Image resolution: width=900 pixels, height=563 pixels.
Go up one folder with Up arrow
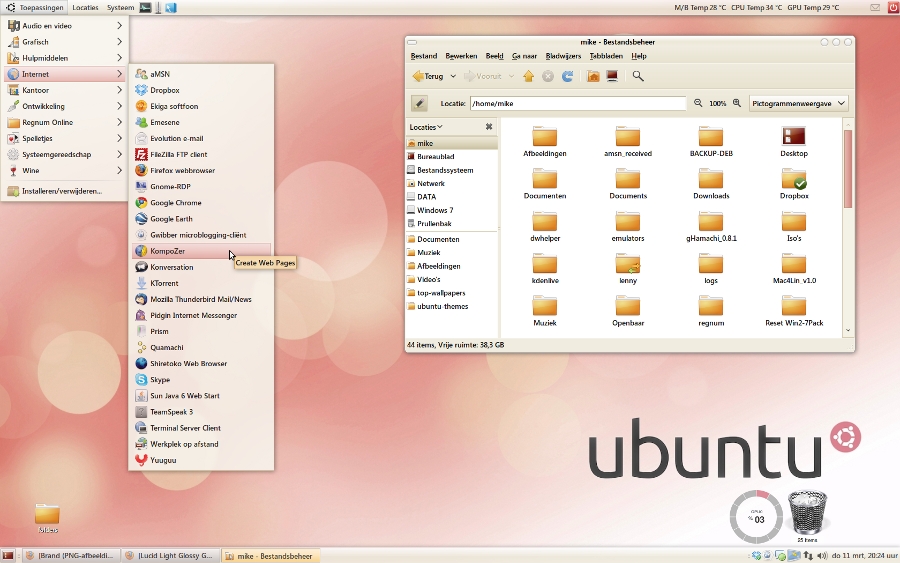(x=529, y=76)
